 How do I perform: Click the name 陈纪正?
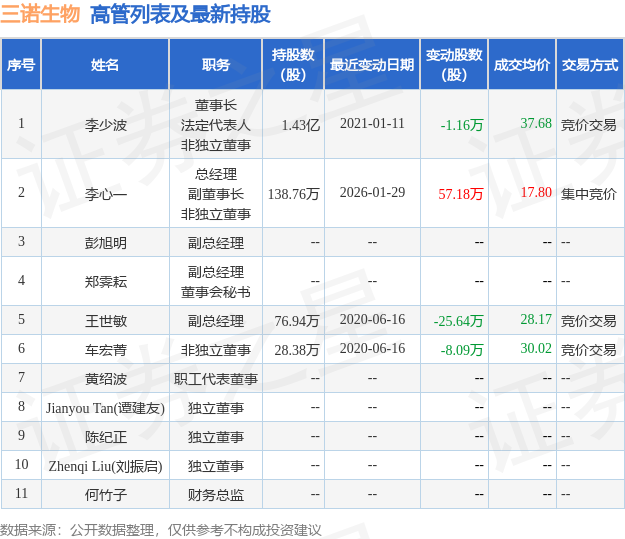[x=106, y=437]
